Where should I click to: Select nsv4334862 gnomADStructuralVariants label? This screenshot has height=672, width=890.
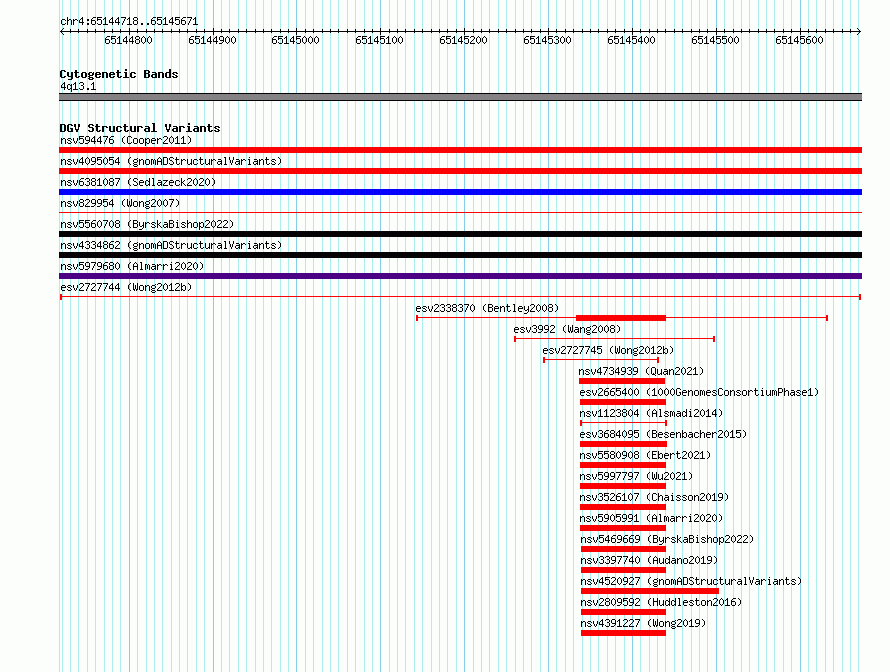click(171, 245)
